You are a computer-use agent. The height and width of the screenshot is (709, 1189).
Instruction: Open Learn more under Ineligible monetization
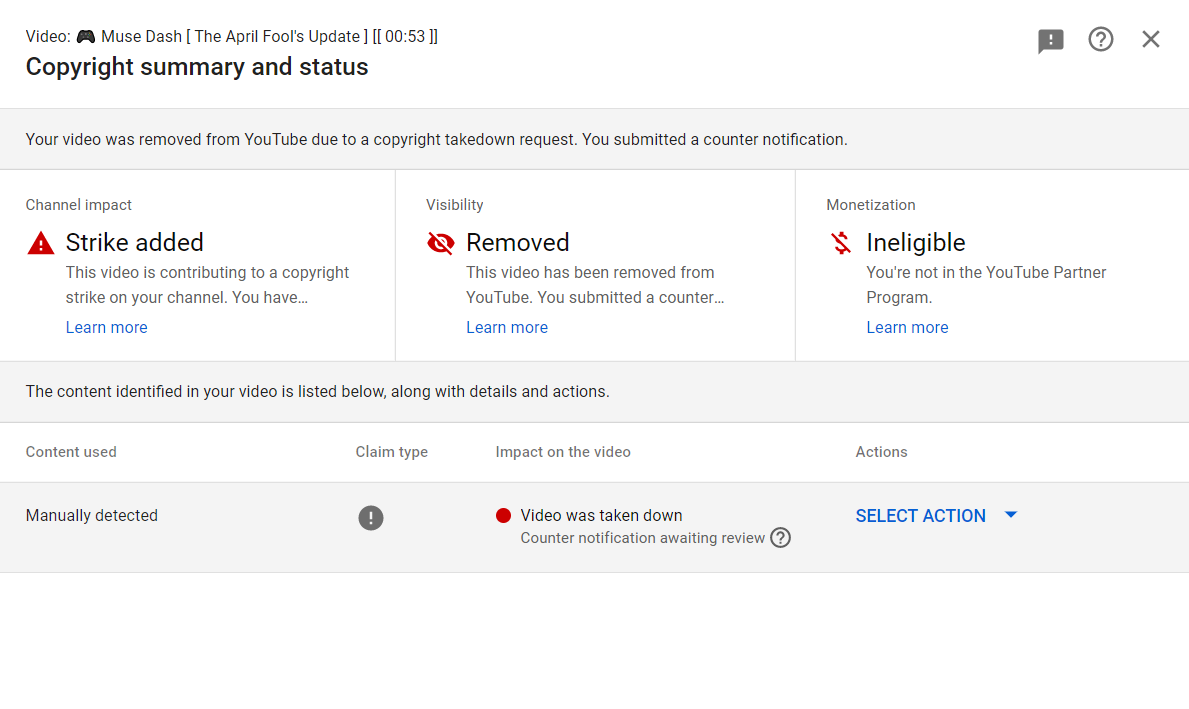pos(906,328)
